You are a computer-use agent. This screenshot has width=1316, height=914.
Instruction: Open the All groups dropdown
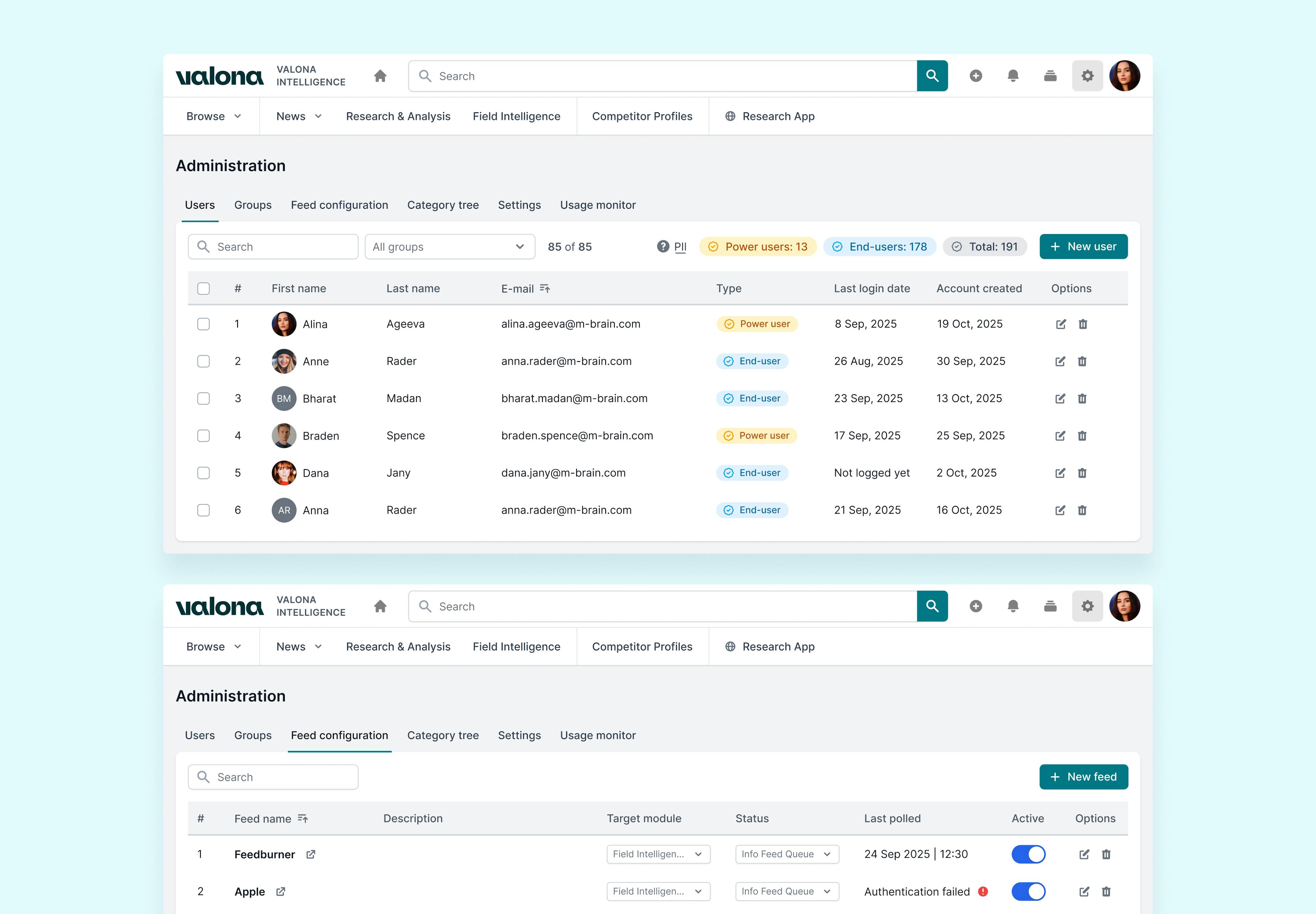tap(450, 247)
